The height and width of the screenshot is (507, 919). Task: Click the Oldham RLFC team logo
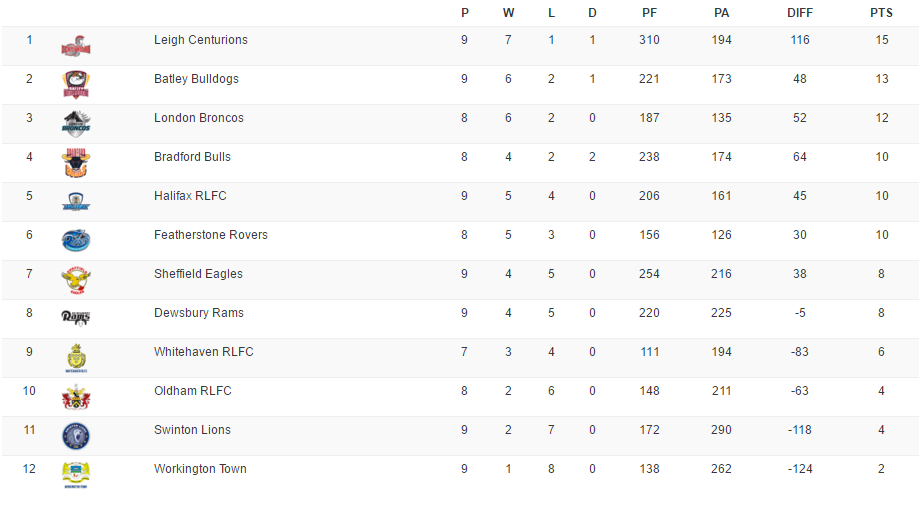pyautogui.click(x=76, y=397)
